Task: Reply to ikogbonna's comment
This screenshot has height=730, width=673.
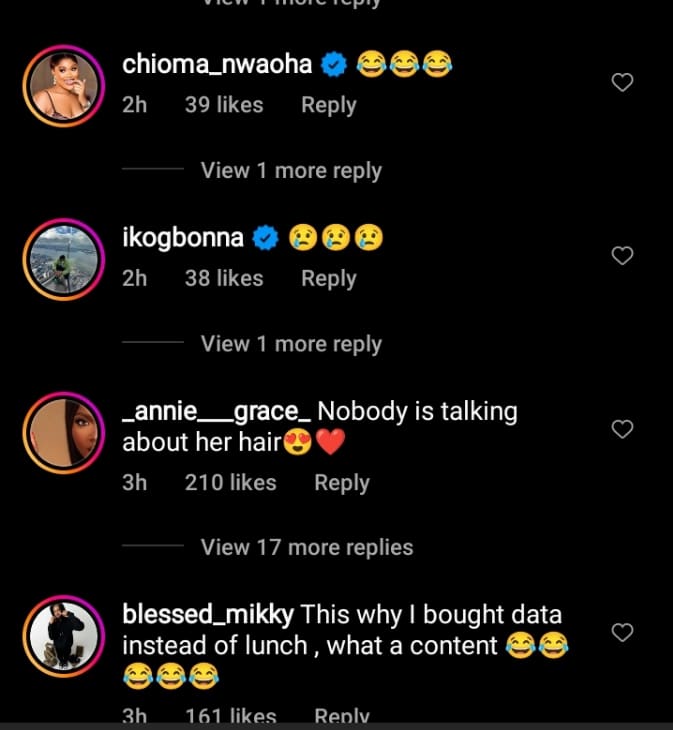Action: click(x=328, y=278)
